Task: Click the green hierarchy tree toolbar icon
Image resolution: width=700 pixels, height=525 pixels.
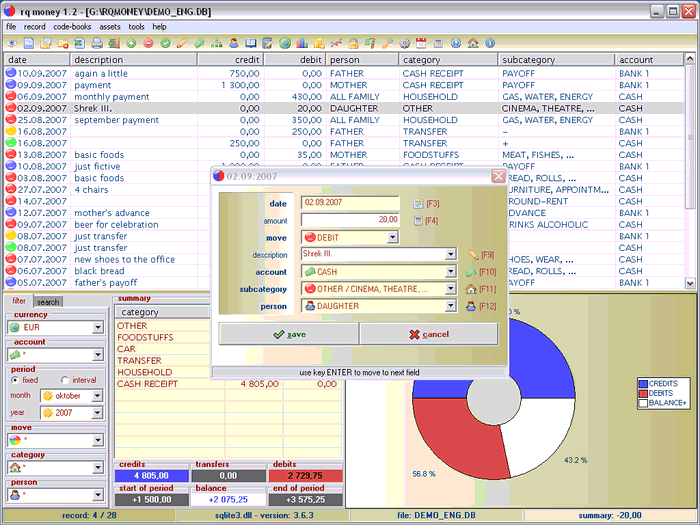Action: pos(217,43)
